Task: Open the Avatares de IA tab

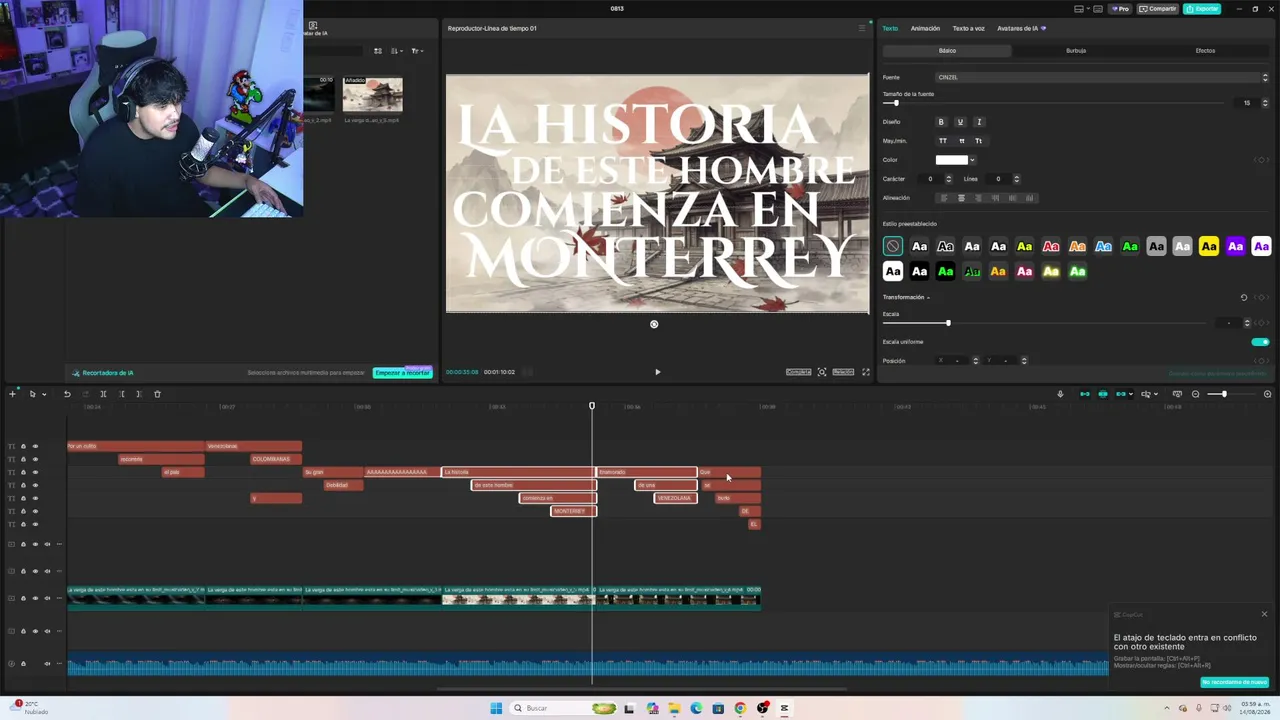Action: [1021, 28]
